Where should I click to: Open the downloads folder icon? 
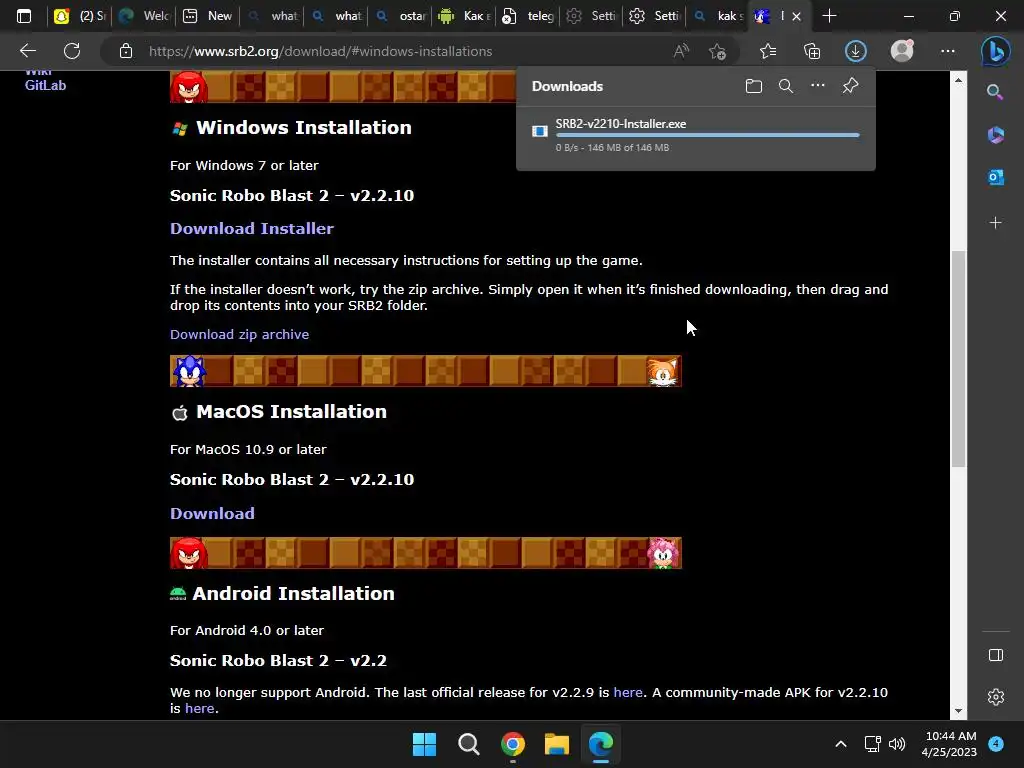click(x=754, y=86)
